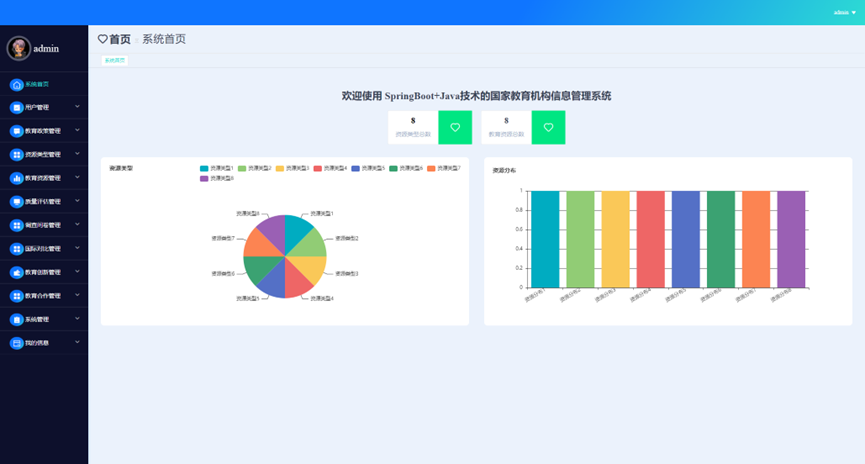Viewport: 865px width, 464px height.
Task: Click the green heart tile of 资源类型总数
Action: (x=455, y=127)
